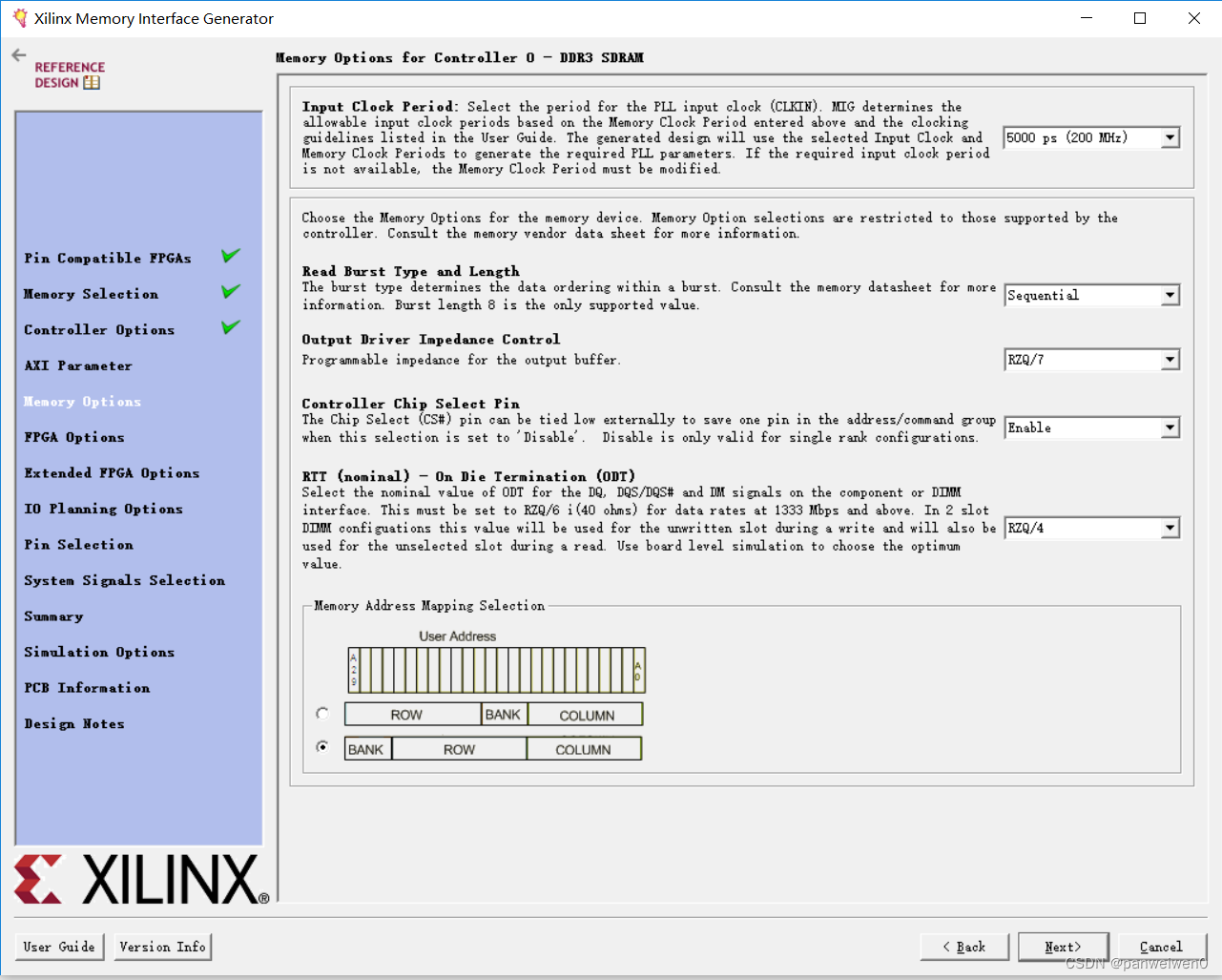Go to Pin Selection step
This screenshot has height=980, width=1222.
(x=79, y=545)
